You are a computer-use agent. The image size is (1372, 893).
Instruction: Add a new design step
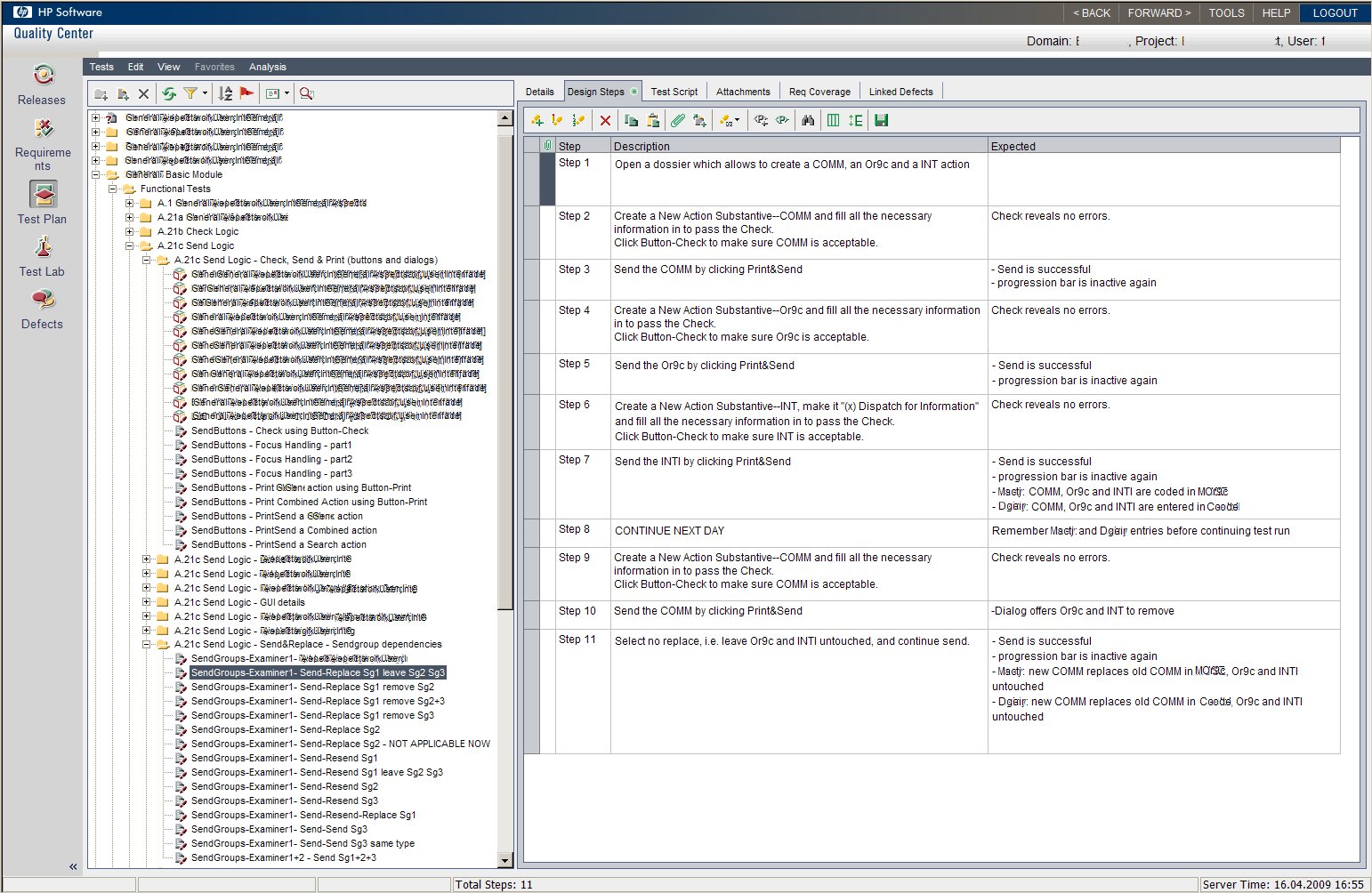[537, 120]
